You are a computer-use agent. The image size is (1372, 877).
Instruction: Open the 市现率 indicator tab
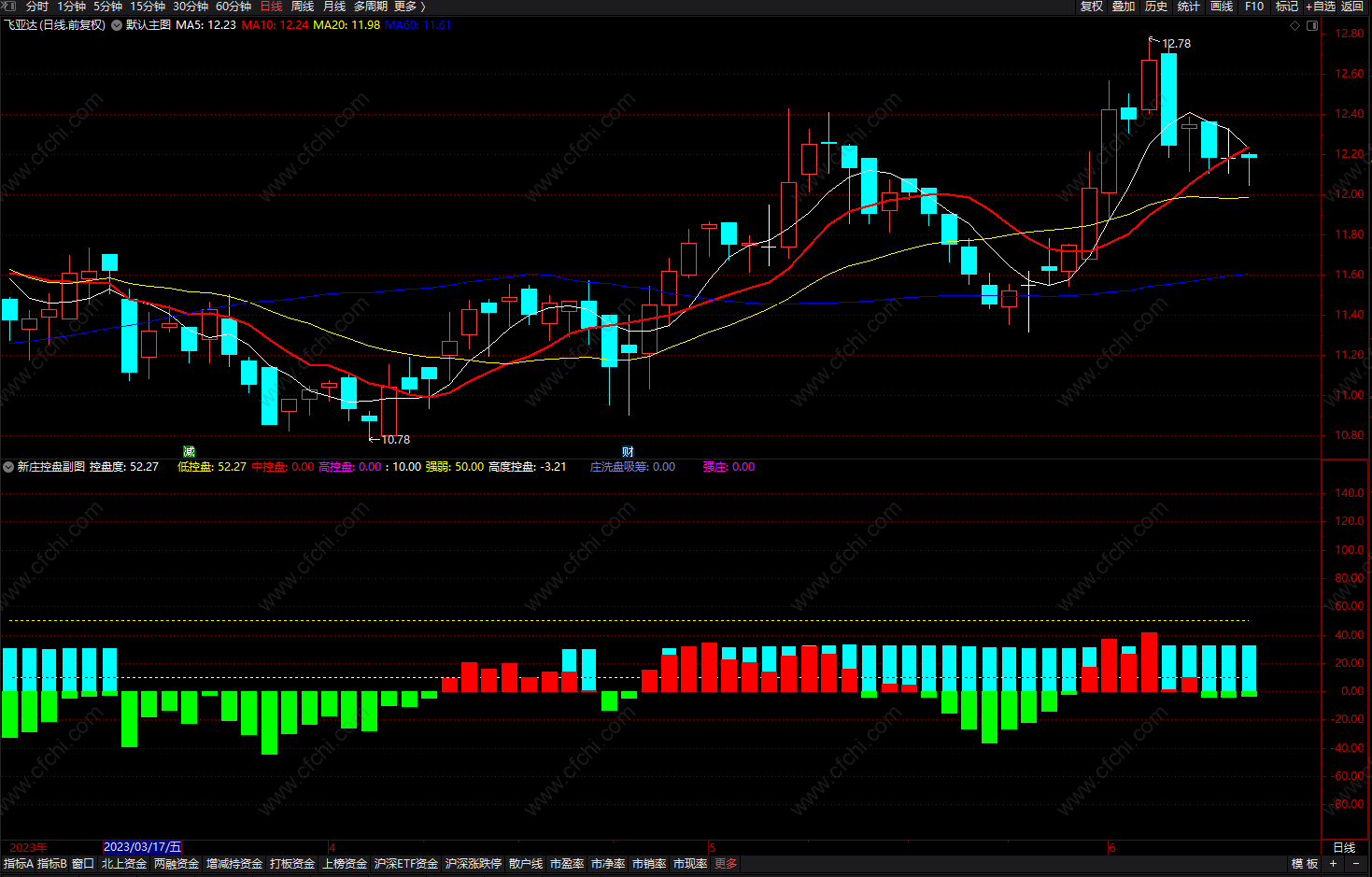coord(690,864)
